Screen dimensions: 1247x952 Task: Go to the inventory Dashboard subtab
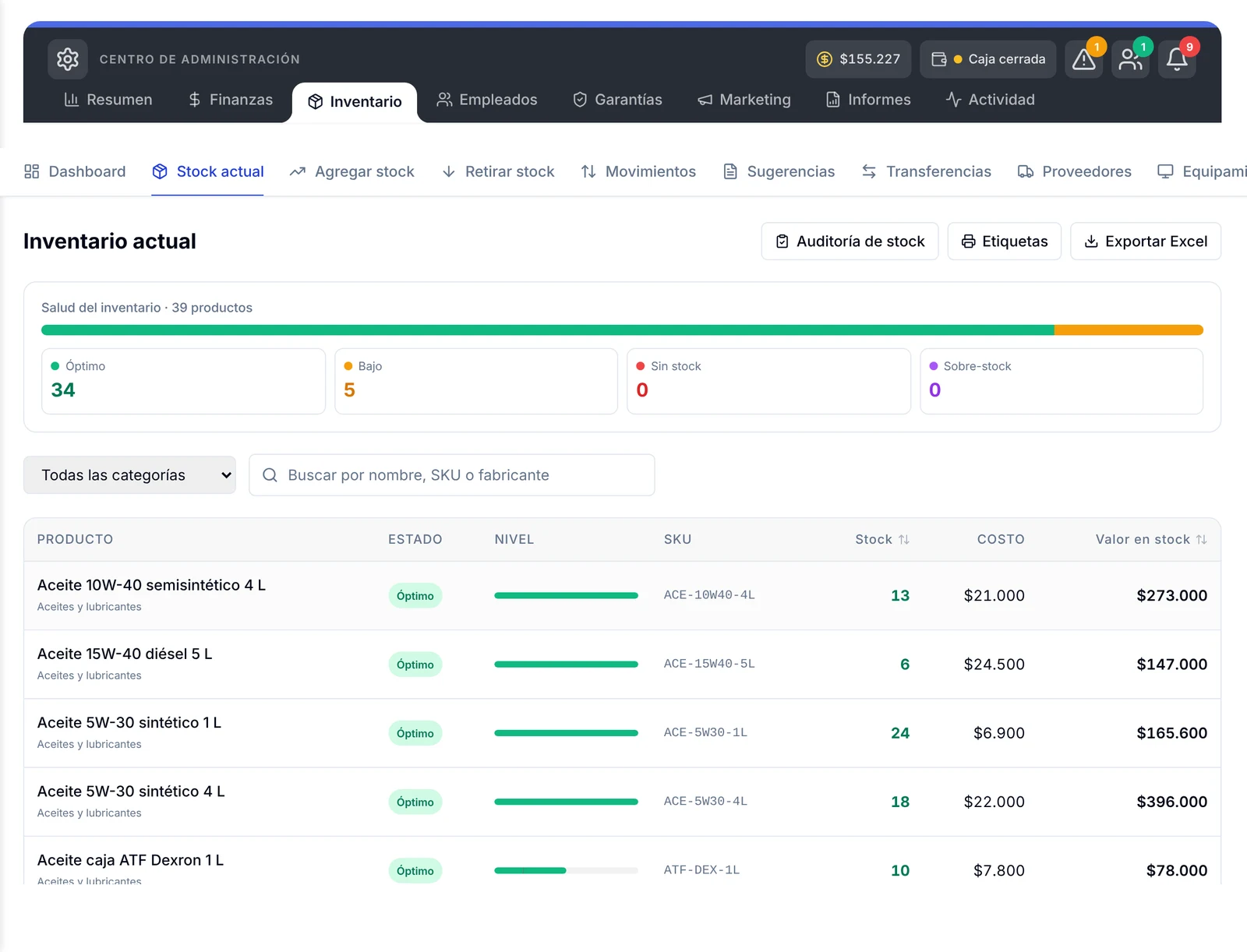pos(75,171)
